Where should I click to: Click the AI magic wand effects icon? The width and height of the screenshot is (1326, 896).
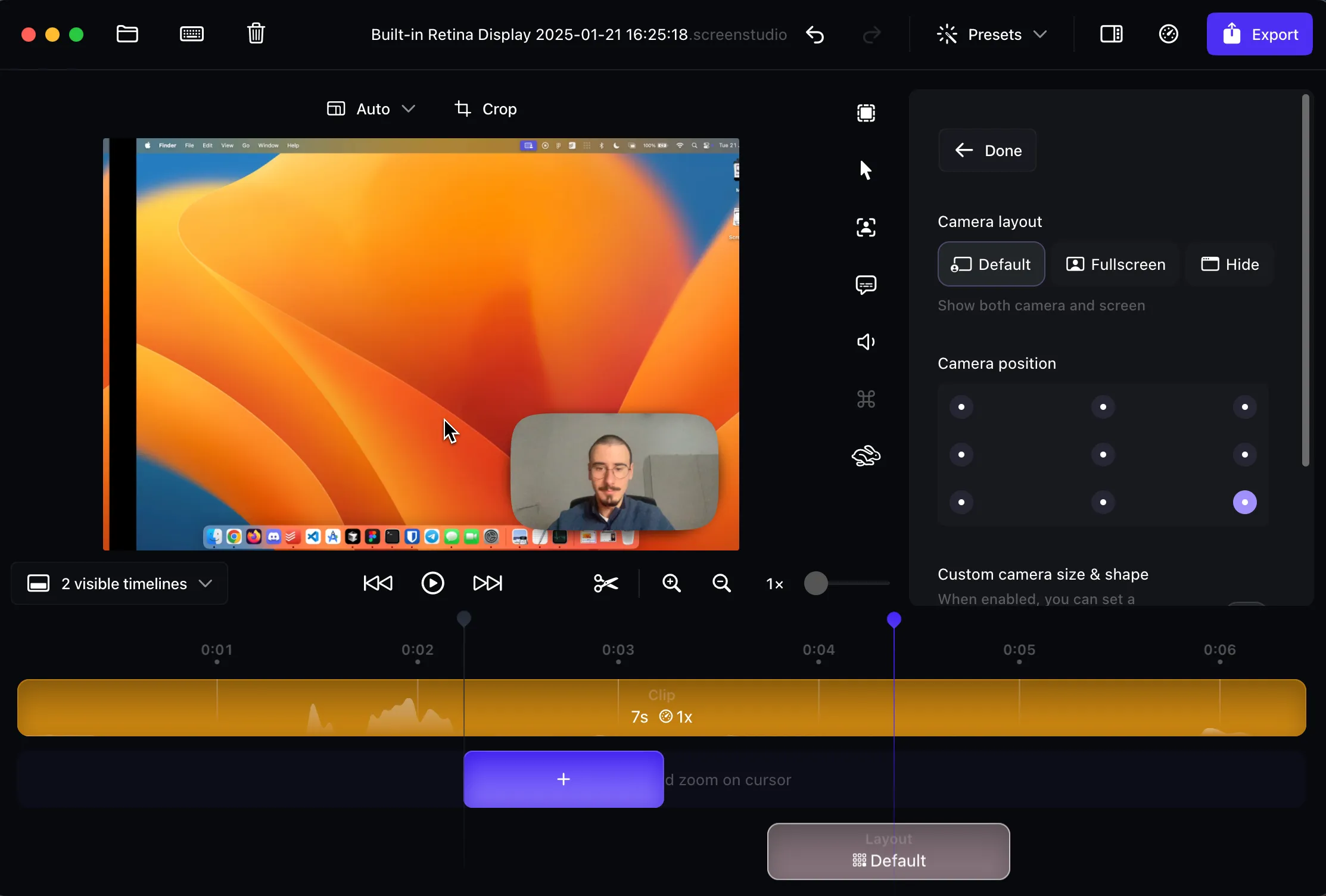point(945,33)
